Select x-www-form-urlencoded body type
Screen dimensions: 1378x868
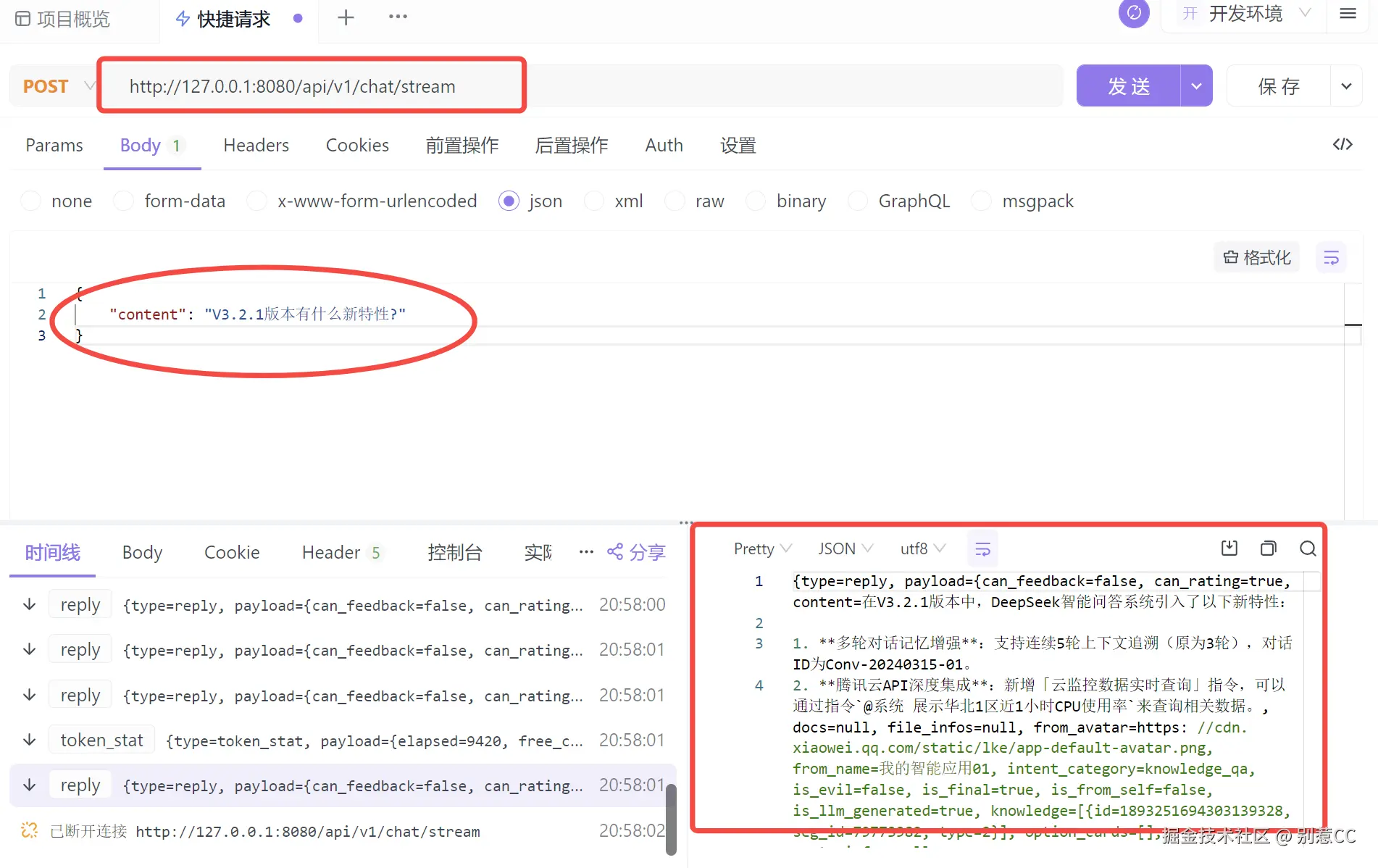[x=257, y=201]
